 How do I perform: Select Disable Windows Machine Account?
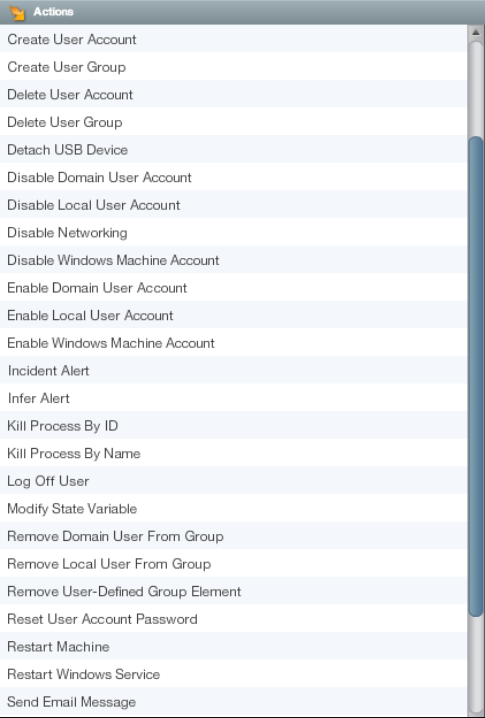(233, 260)
